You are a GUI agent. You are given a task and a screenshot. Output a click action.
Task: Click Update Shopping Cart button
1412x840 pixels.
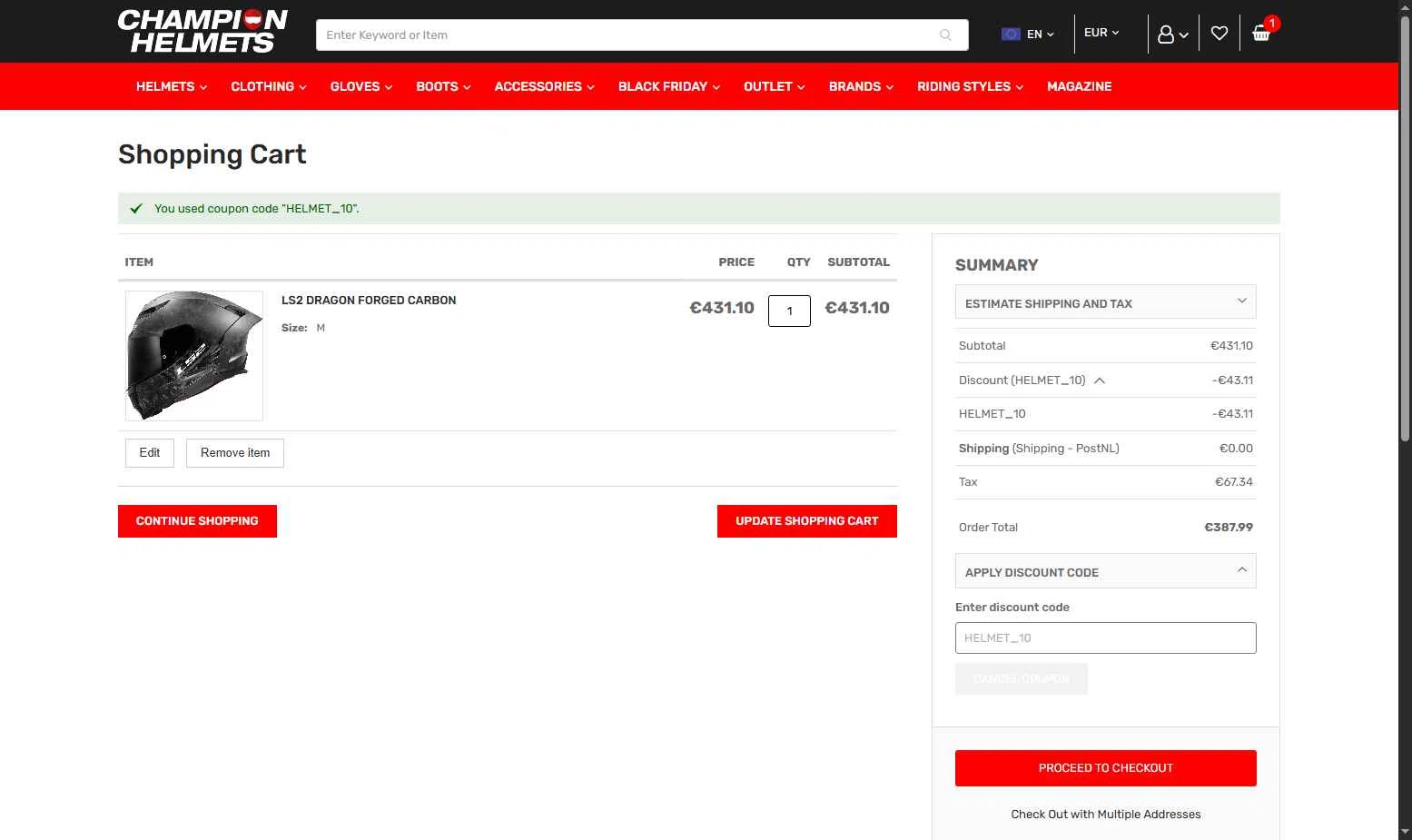tap(807, 521)
